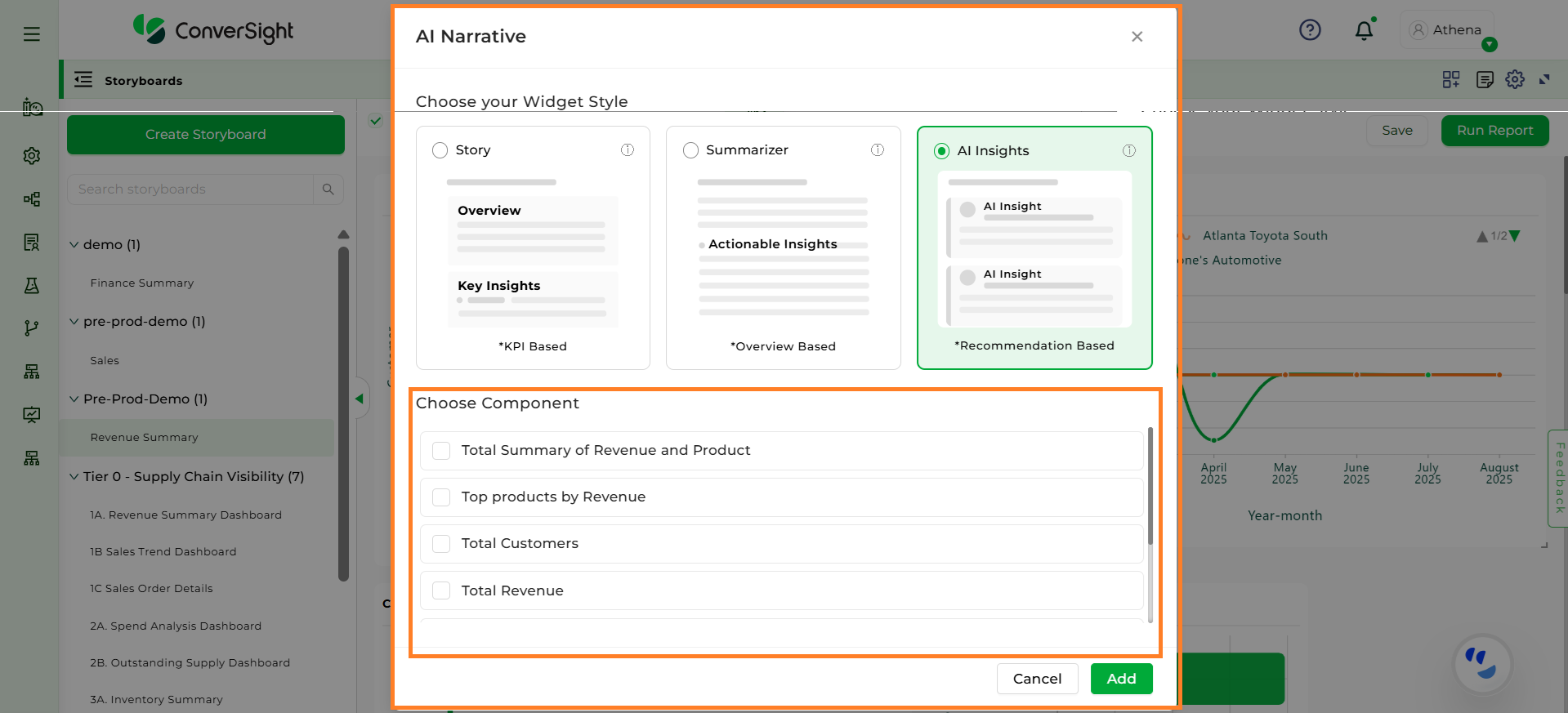Open the Finance Summary storyboard
Image resolution: width=1568 pixels, height=713 pixels.
point(142,283)
